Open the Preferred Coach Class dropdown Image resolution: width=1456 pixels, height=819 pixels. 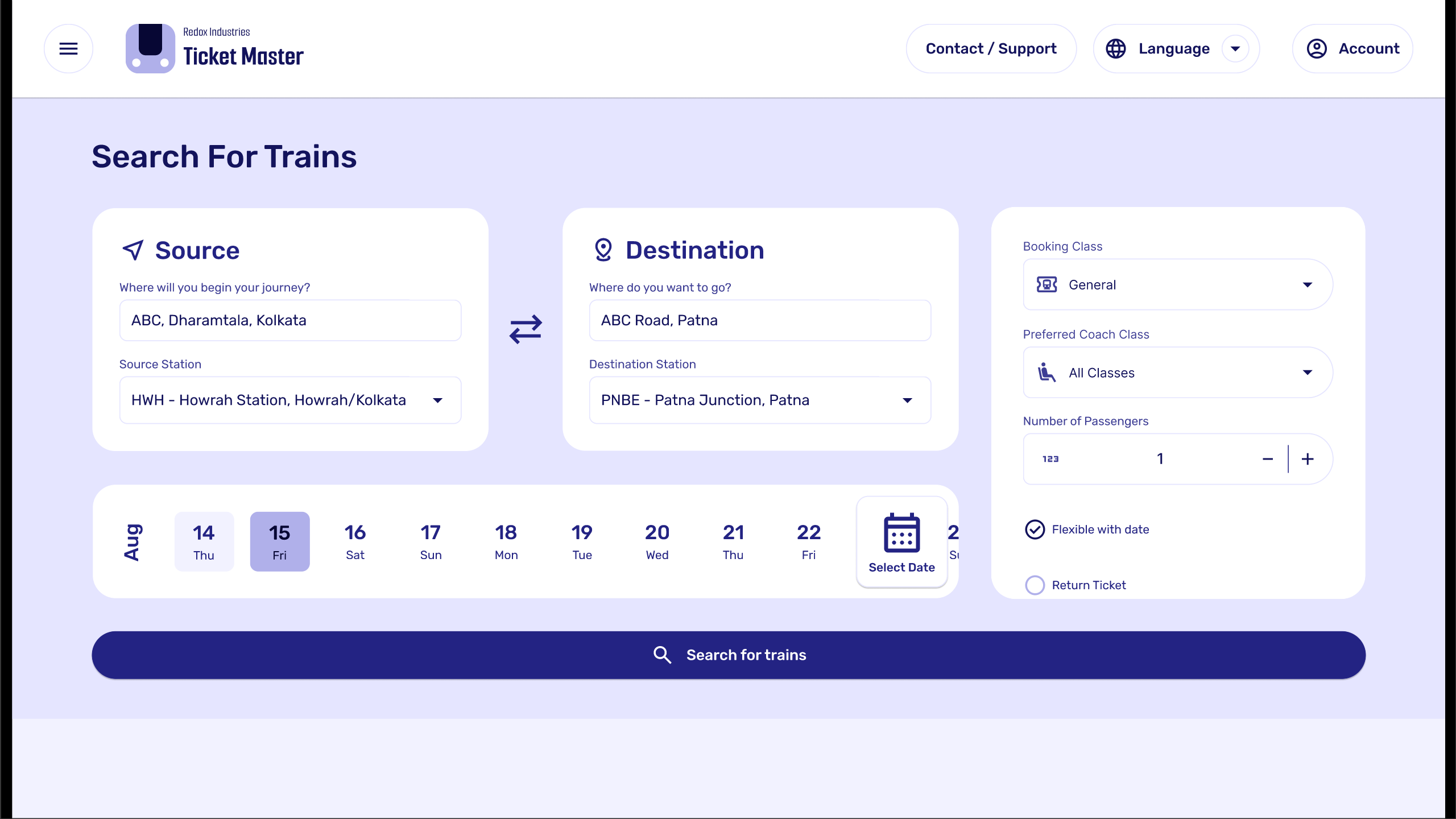pyautogui.click(x=1307, y=373)
